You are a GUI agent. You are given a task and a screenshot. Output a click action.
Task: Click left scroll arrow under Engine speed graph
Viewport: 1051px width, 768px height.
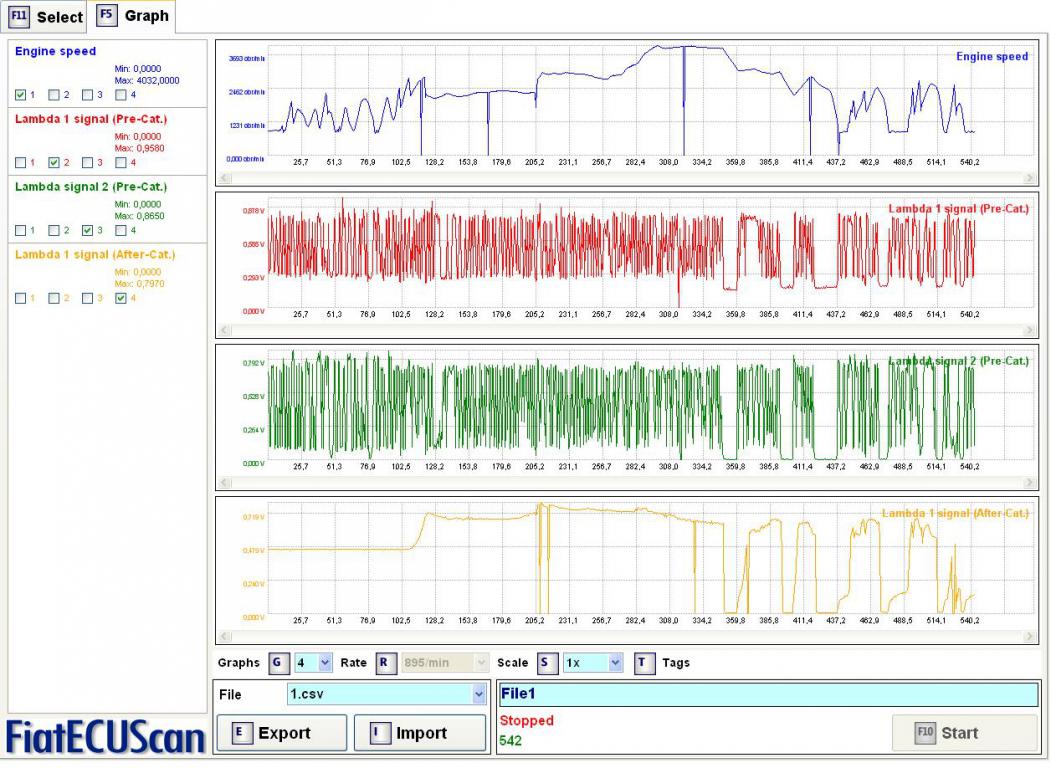point(225,178)
